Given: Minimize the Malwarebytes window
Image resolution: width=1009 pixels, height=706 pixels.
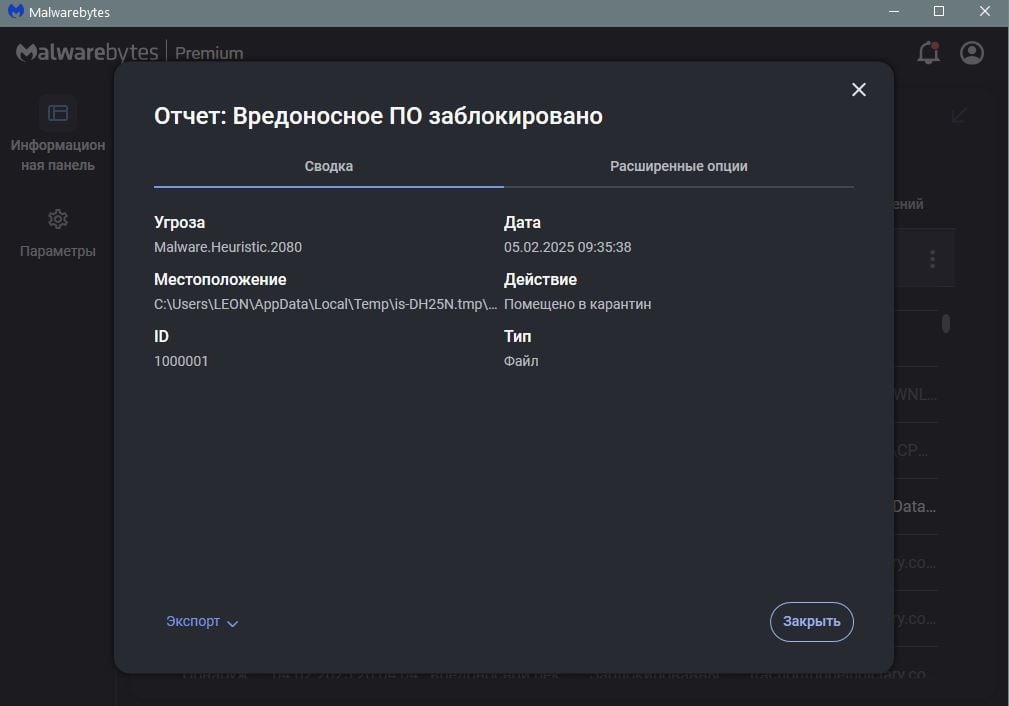Looking at the screenshot, I should (x=893, y=12).
